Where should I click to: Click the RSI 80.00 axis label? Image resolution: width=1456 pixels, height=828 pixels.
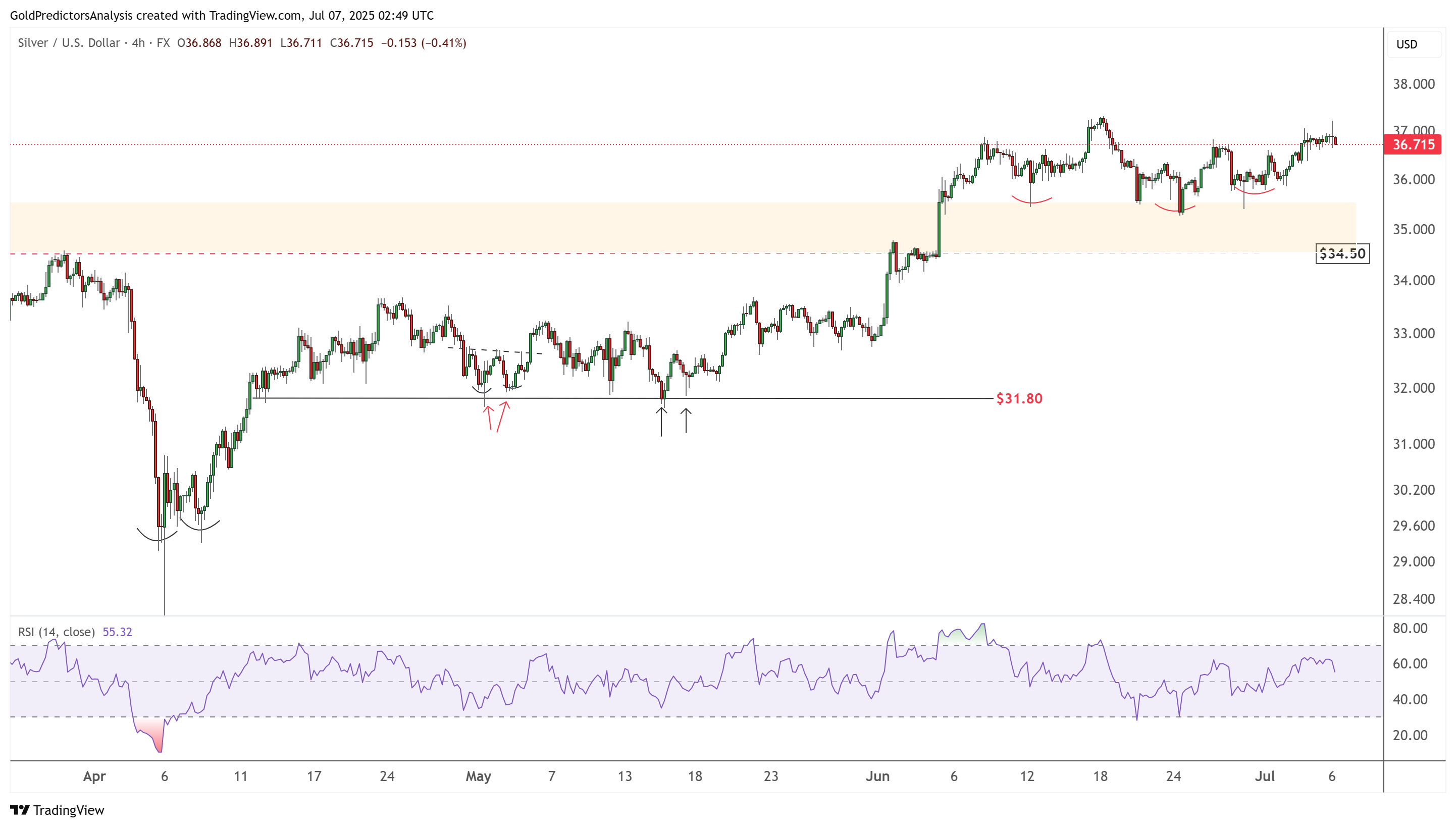tap(1410, 629)
